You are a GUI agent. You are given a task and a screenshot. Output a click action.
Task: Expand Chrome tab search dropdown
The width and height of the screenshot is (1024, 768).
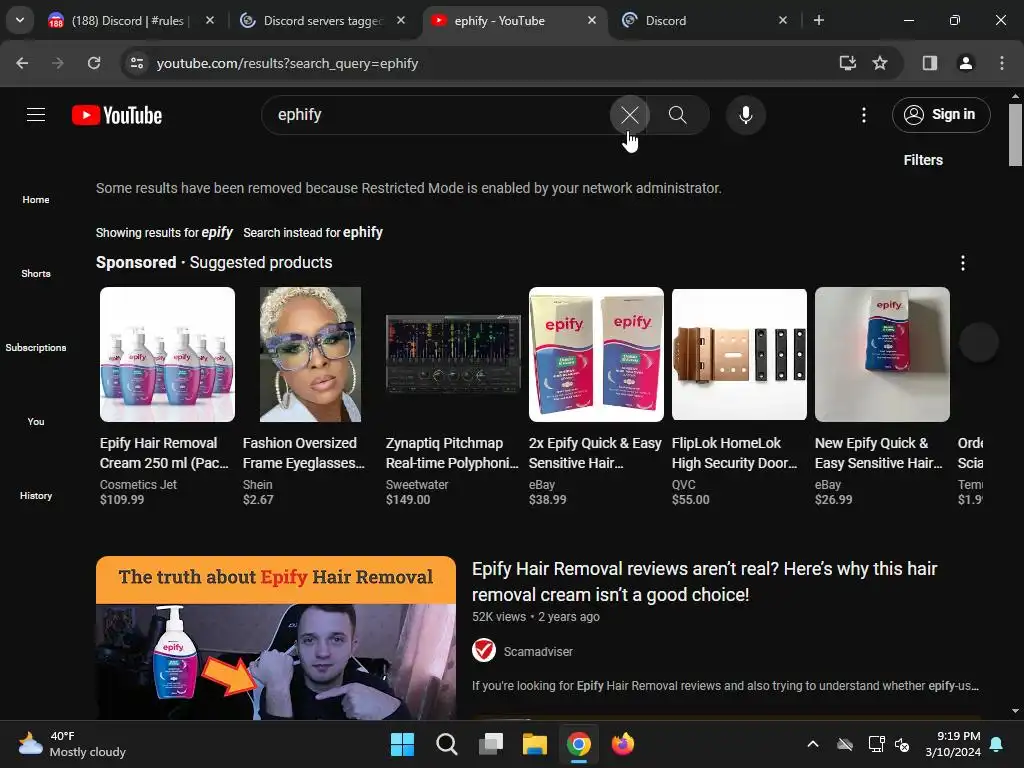click(x=20, y=20)
